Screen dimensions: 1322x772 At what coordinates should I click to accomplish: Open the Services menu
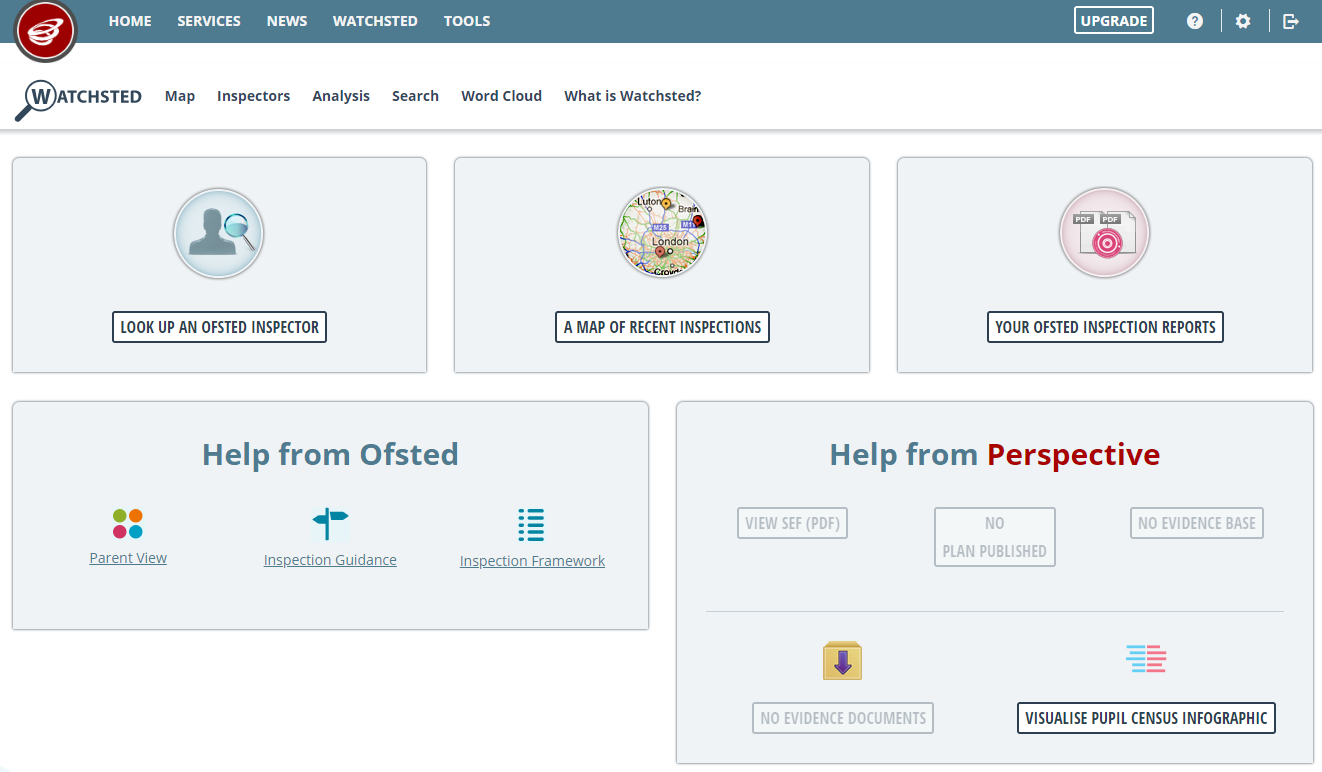(209, 21)
